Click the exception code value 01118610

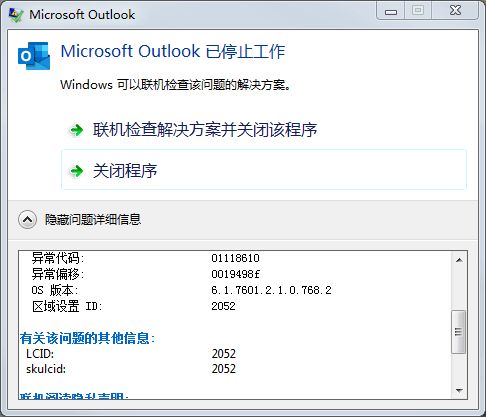(x=235, y=258)
